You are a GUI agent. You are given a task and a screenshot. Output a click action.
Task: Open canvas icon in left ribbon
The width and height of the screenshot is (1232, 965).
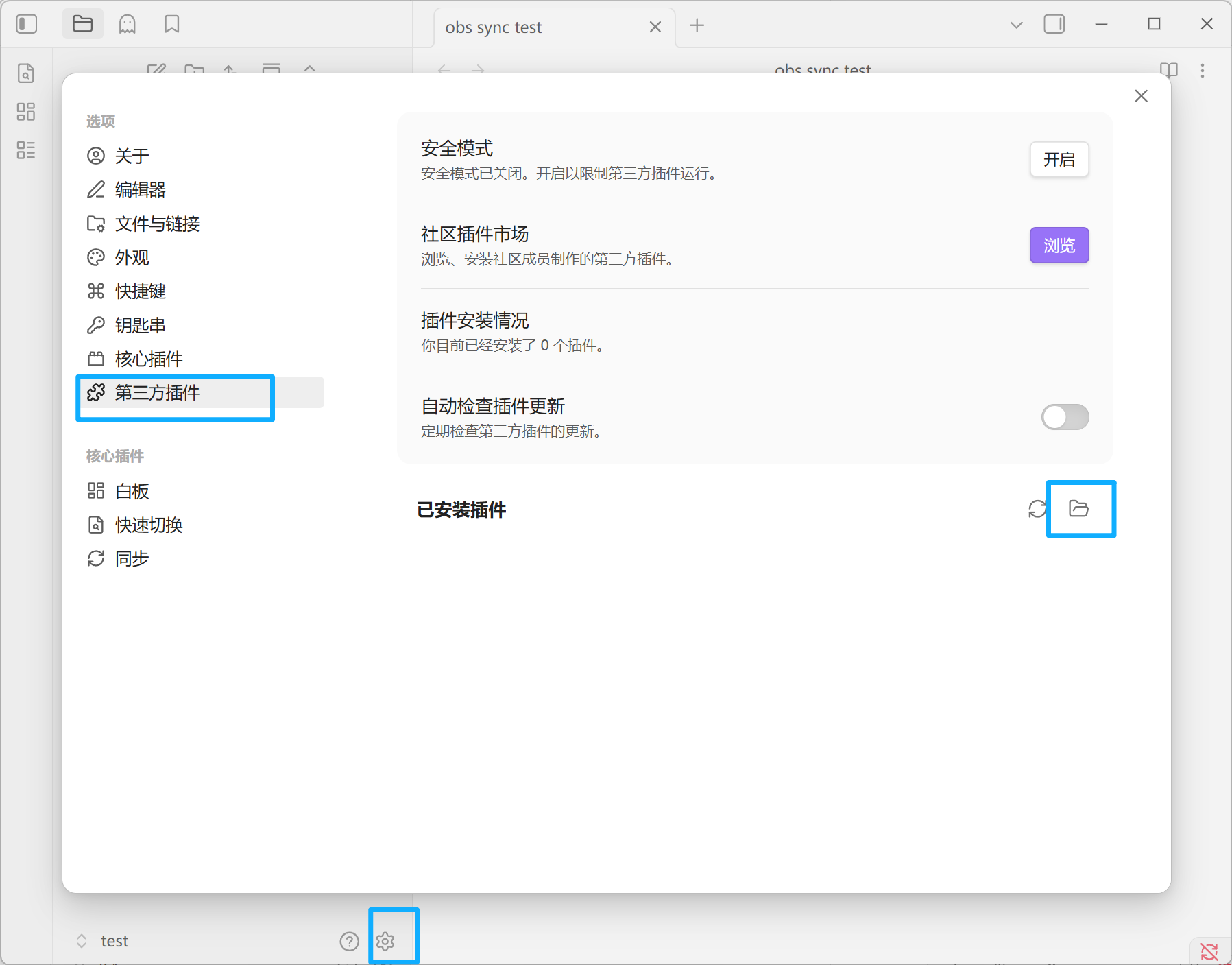pyautogui.click(x=26, y=112)
